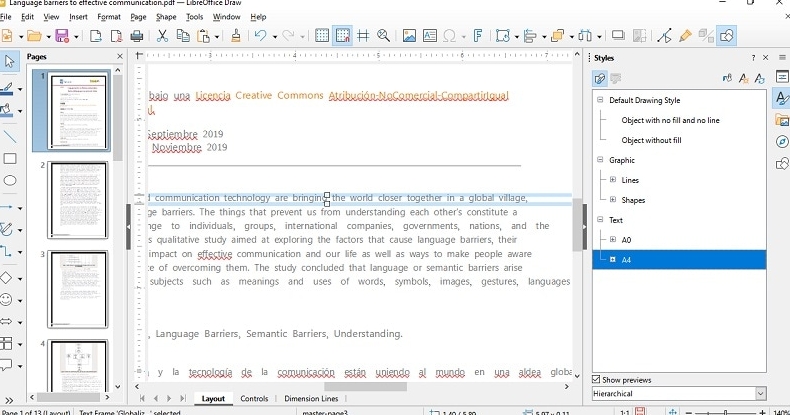Select 'Object without fill' style
The image size is (790, 415).
651,140
